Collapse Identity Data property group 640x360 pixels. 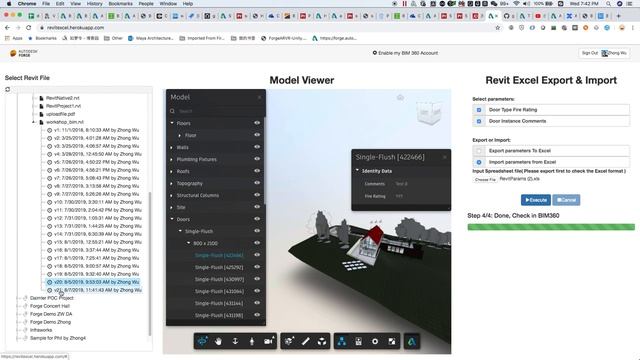pyautogui.click(x=357, y=171)
